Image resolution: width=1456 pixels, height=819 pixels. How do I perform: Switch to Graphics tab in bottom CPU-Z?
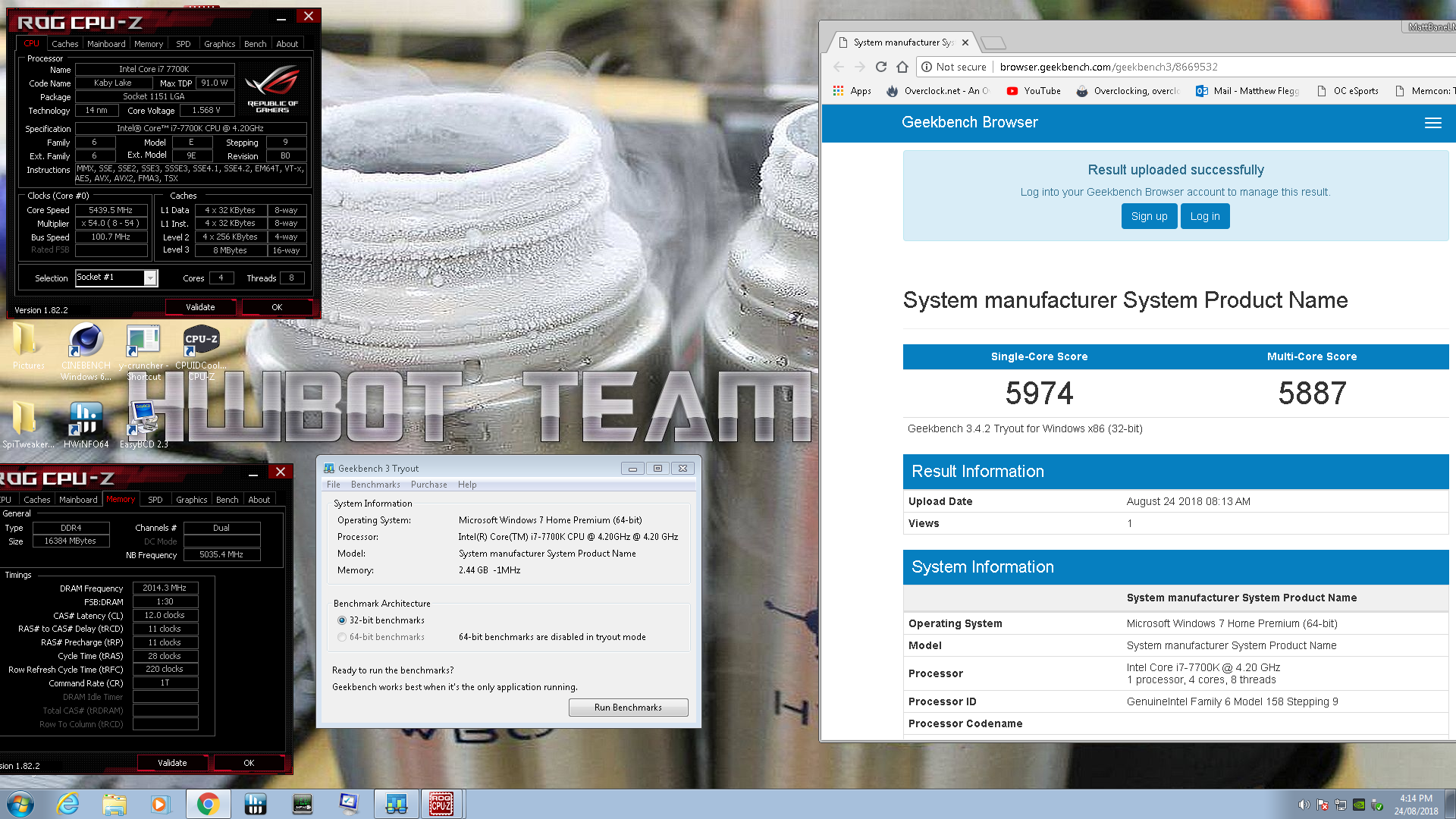click(x=191, y=500)
